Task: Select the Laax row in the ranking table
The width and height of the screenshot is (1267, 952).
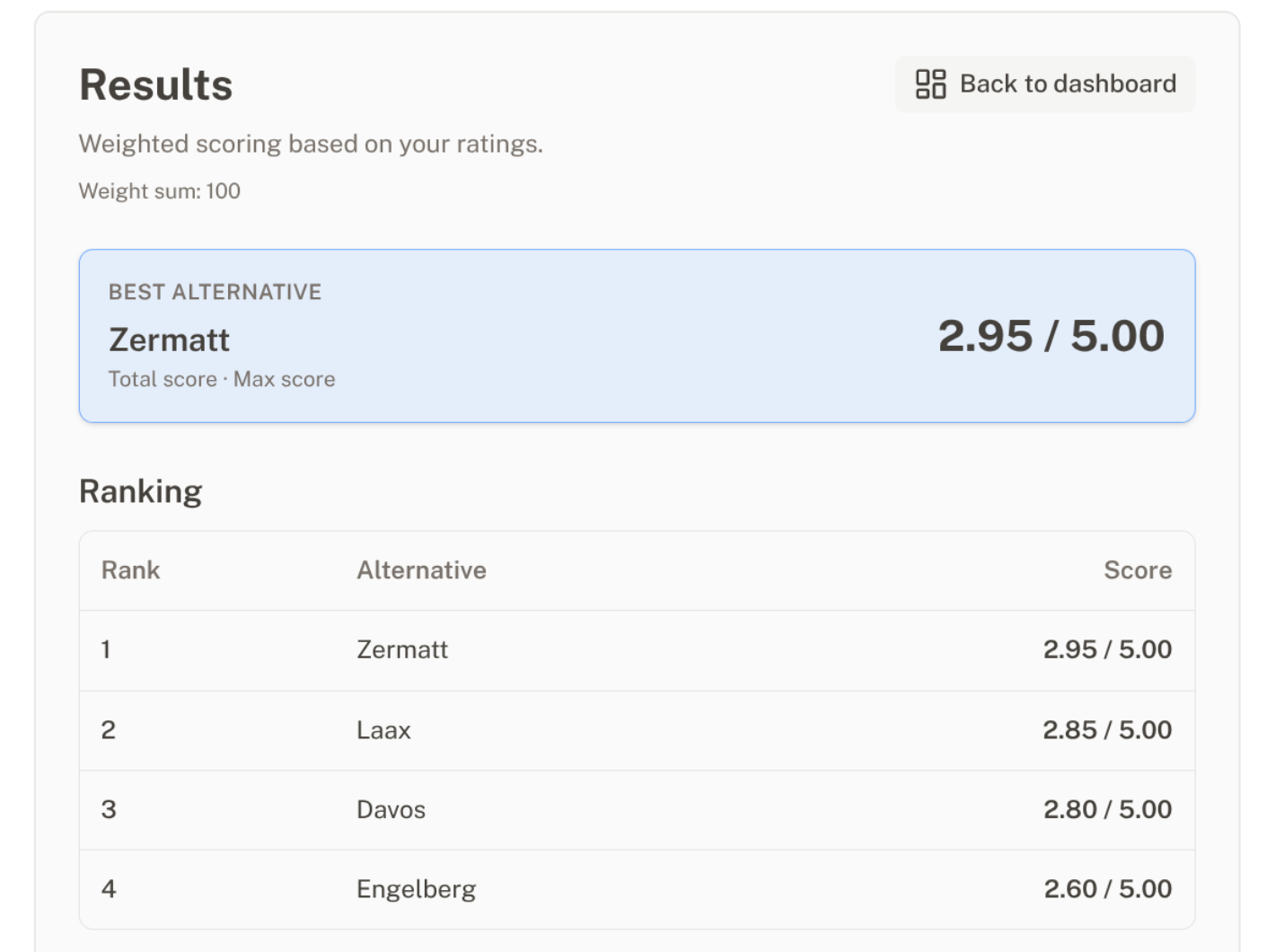Action: pos(638,730)
